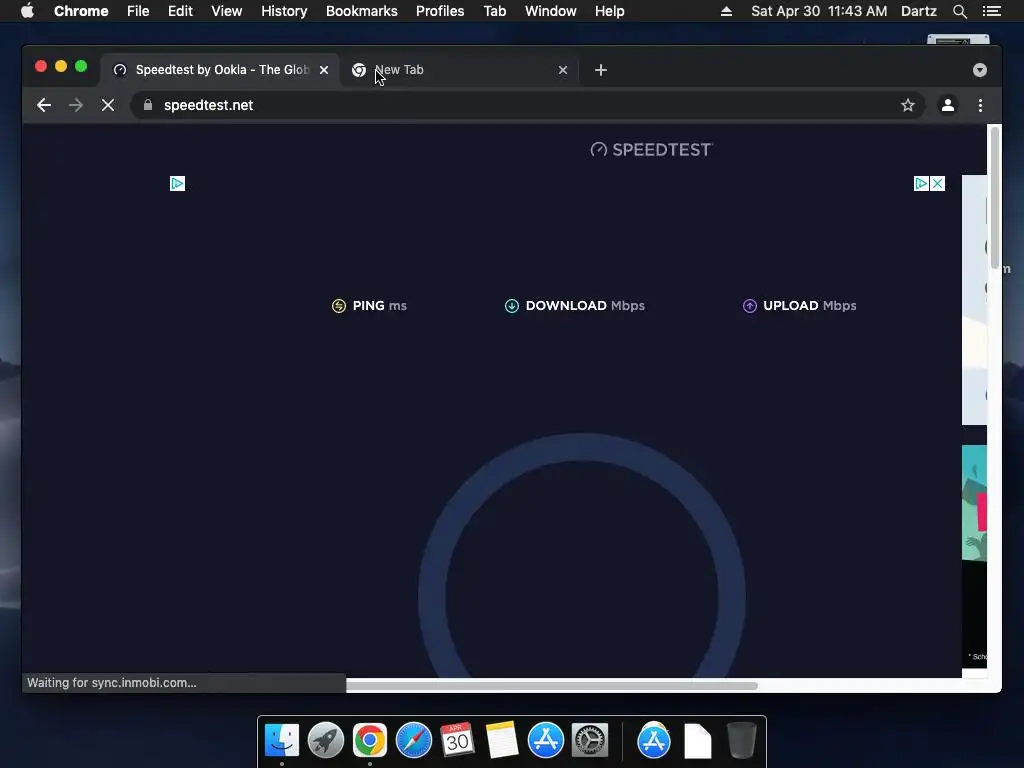
Task: Close the ad with X icon
Action: pyautogui.click(x=937, y=184)
